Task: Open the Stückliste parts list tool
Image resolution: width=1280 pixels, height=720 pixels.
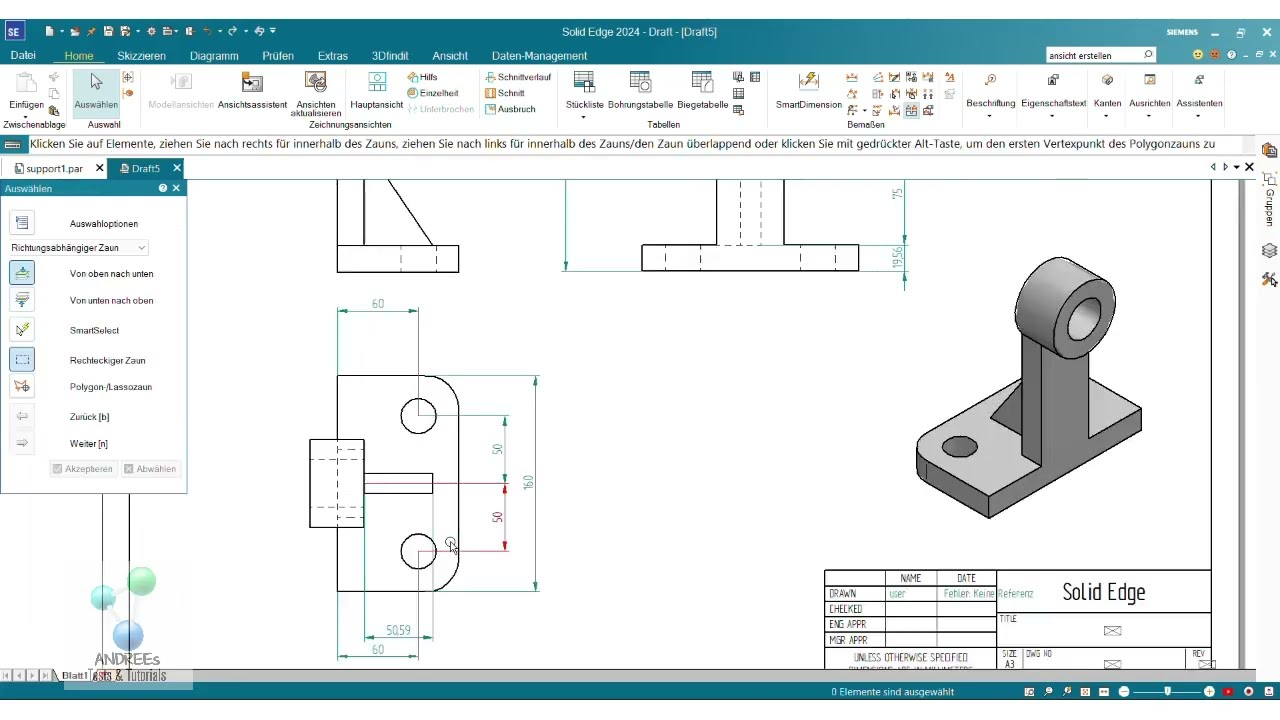Action: [584, 90]
